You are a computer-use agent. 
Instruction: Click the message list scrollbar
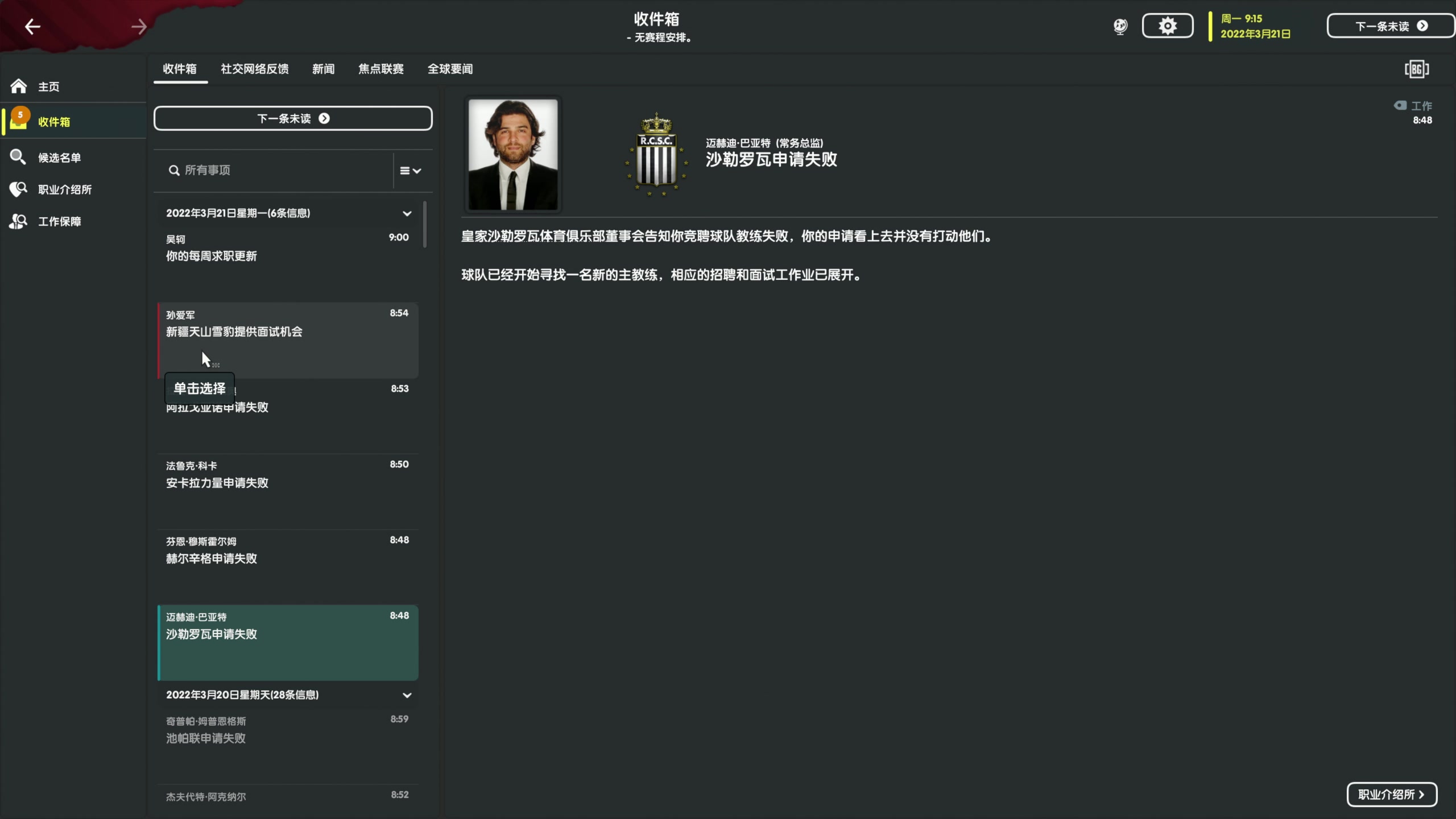click(425, 224)
